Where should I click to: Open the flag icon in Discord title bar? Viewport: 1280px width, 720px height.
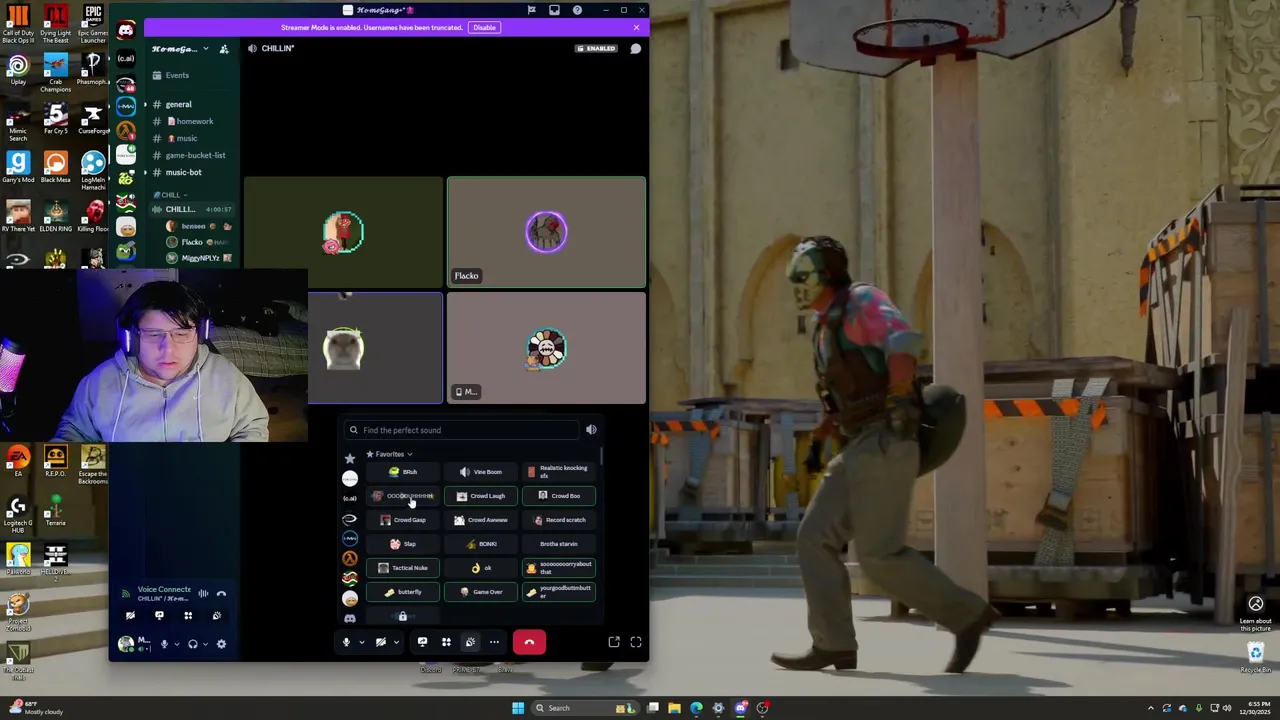531,10
